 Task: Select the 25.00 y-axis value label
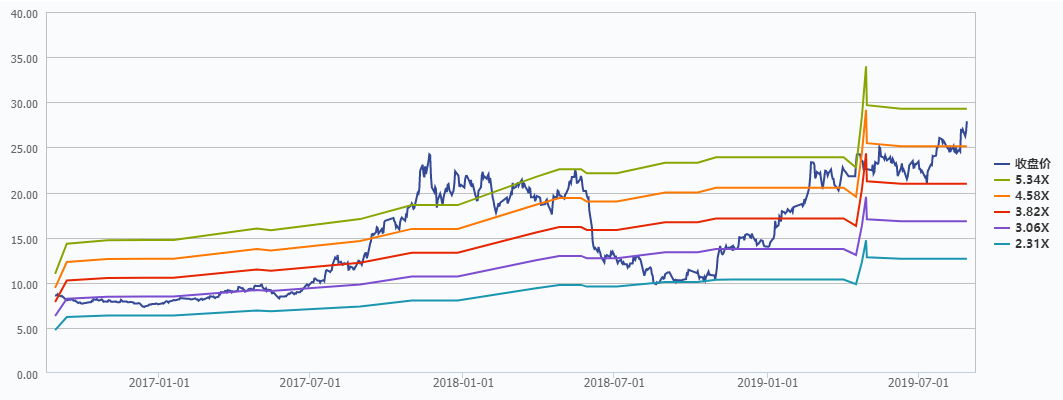23,149
